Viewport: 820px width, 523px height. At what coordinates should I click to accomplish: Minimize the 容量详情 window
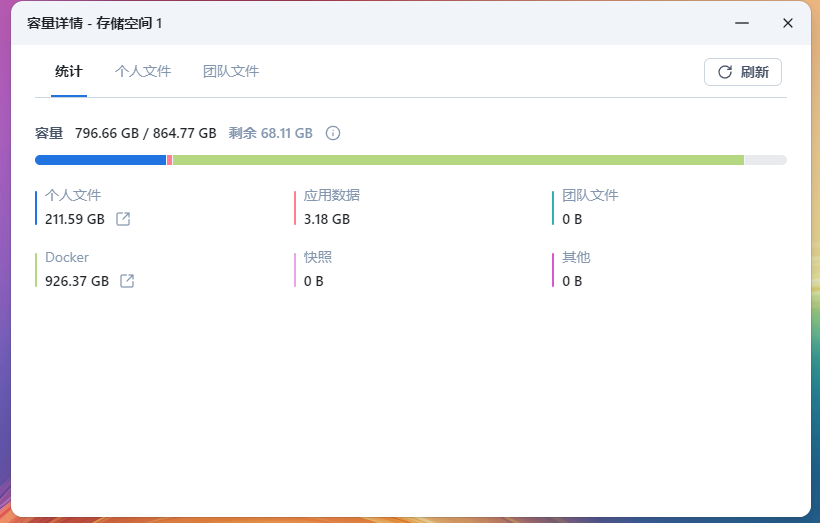741,23
